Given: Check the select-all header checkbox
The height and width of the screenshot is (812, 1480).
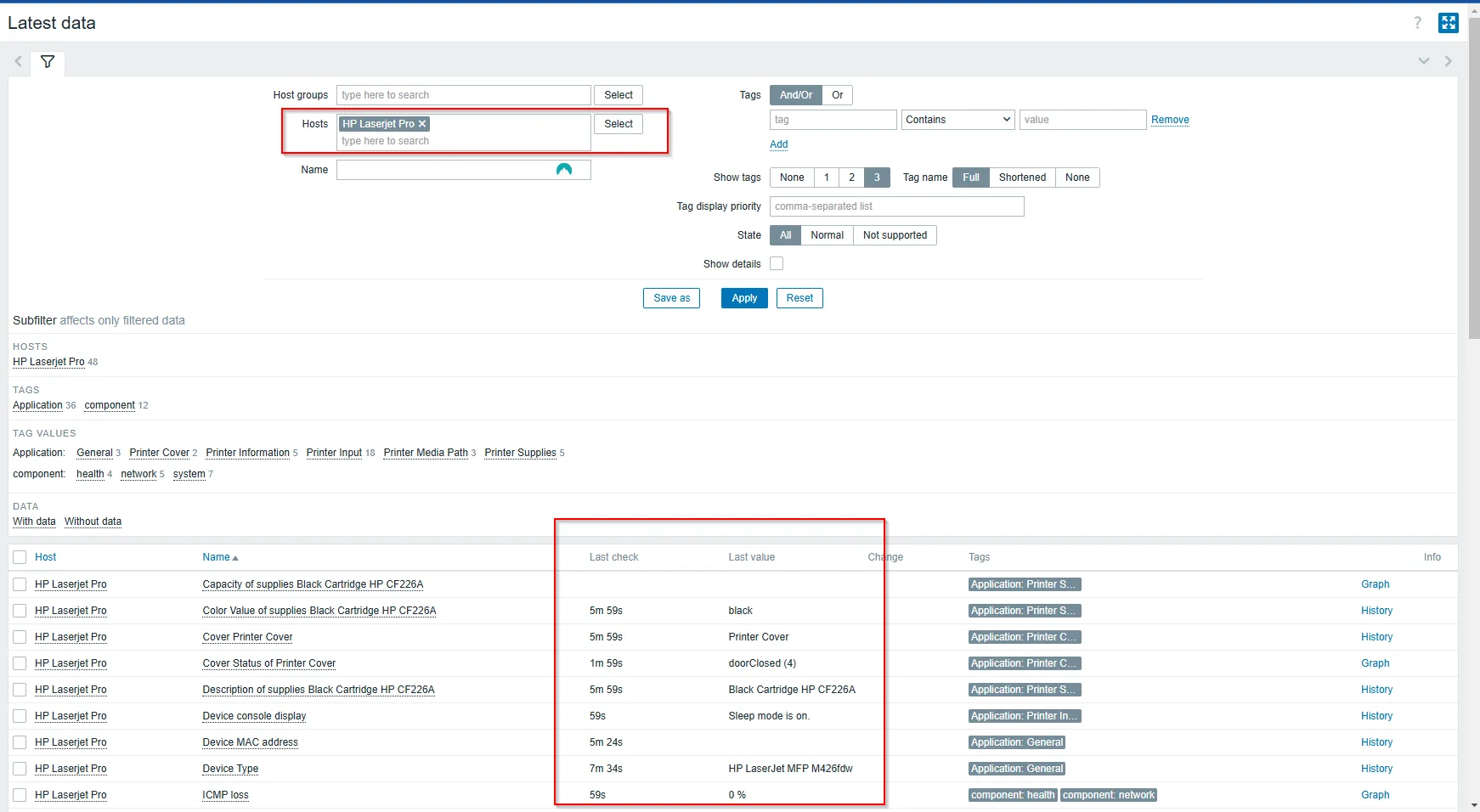Looking at the screenshot, I should pos(20,557).
